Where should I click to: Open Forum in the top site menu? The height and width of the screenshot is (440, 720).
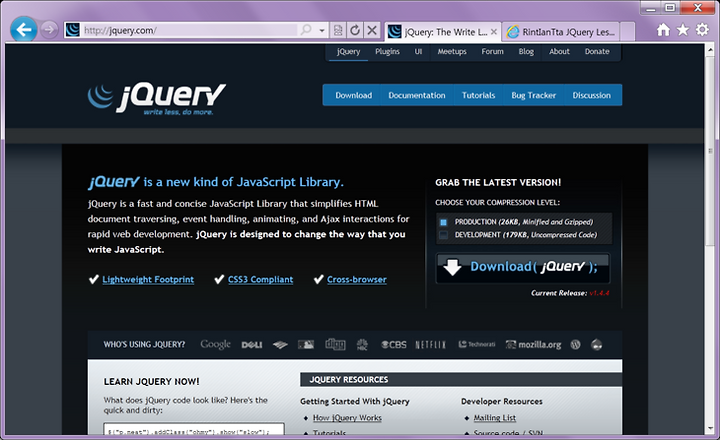[492, 51]
